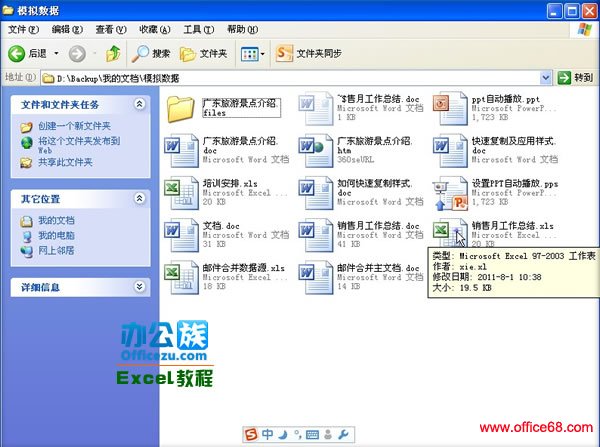Click the Sogou input method S logo
Viewport: 600px width, 447px height.
pos(252,434)
